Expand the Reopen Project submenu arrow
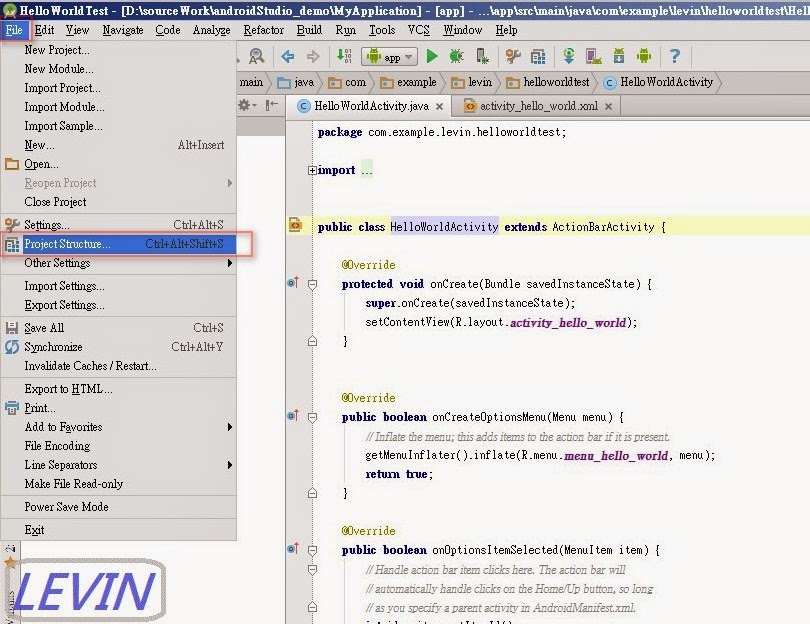 tap(230, 183)
